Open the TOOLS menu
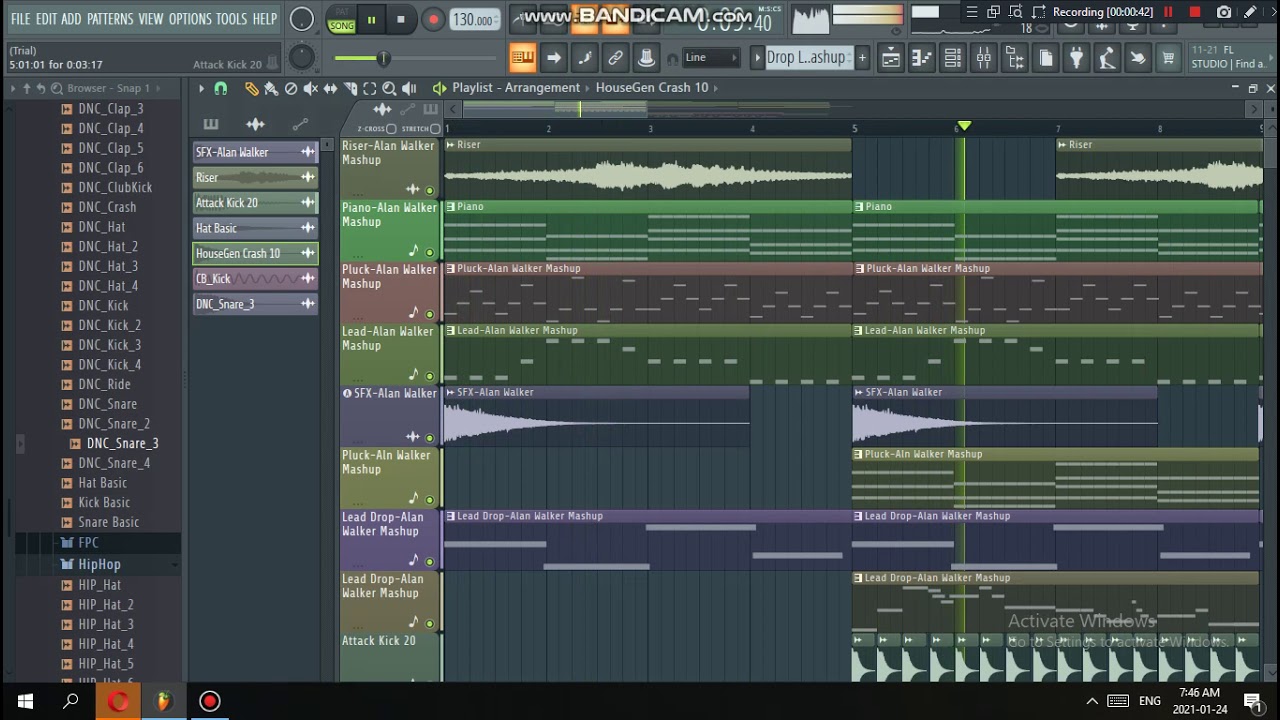1280x720 pixels. click(x=231, y=19)
